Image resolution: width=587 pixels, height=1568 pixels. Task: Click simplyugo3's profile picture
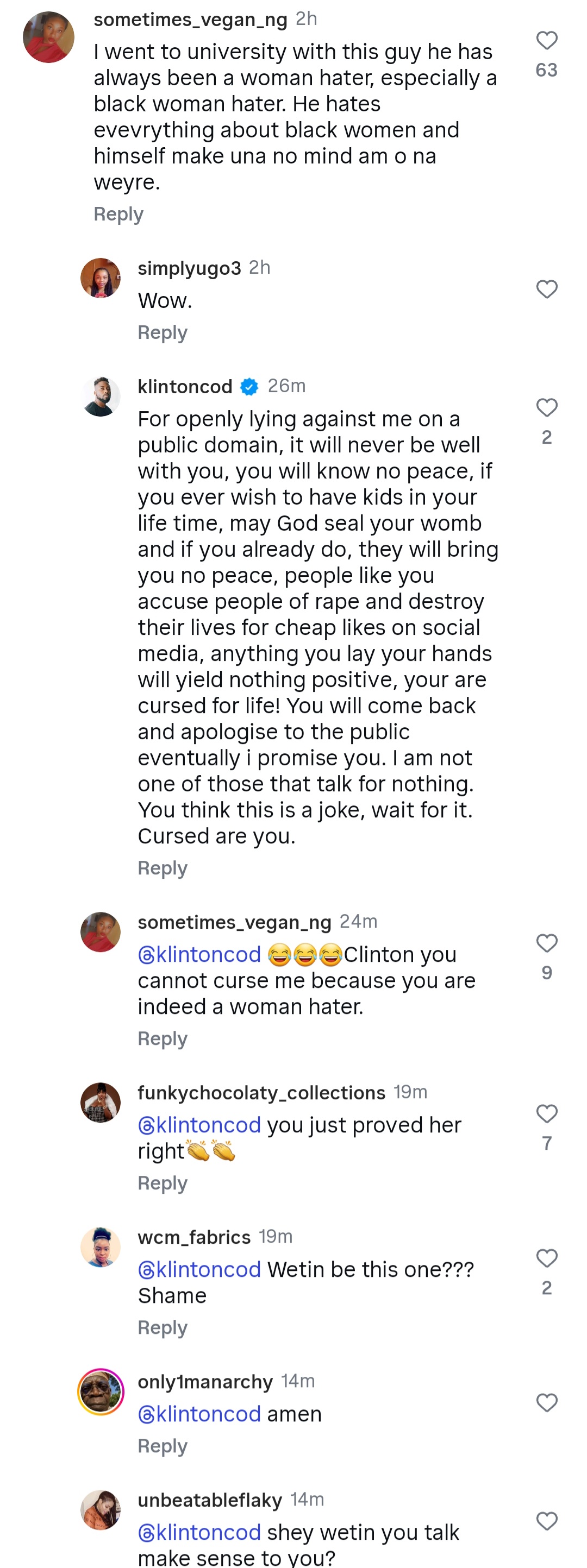[x=102, y=279]
